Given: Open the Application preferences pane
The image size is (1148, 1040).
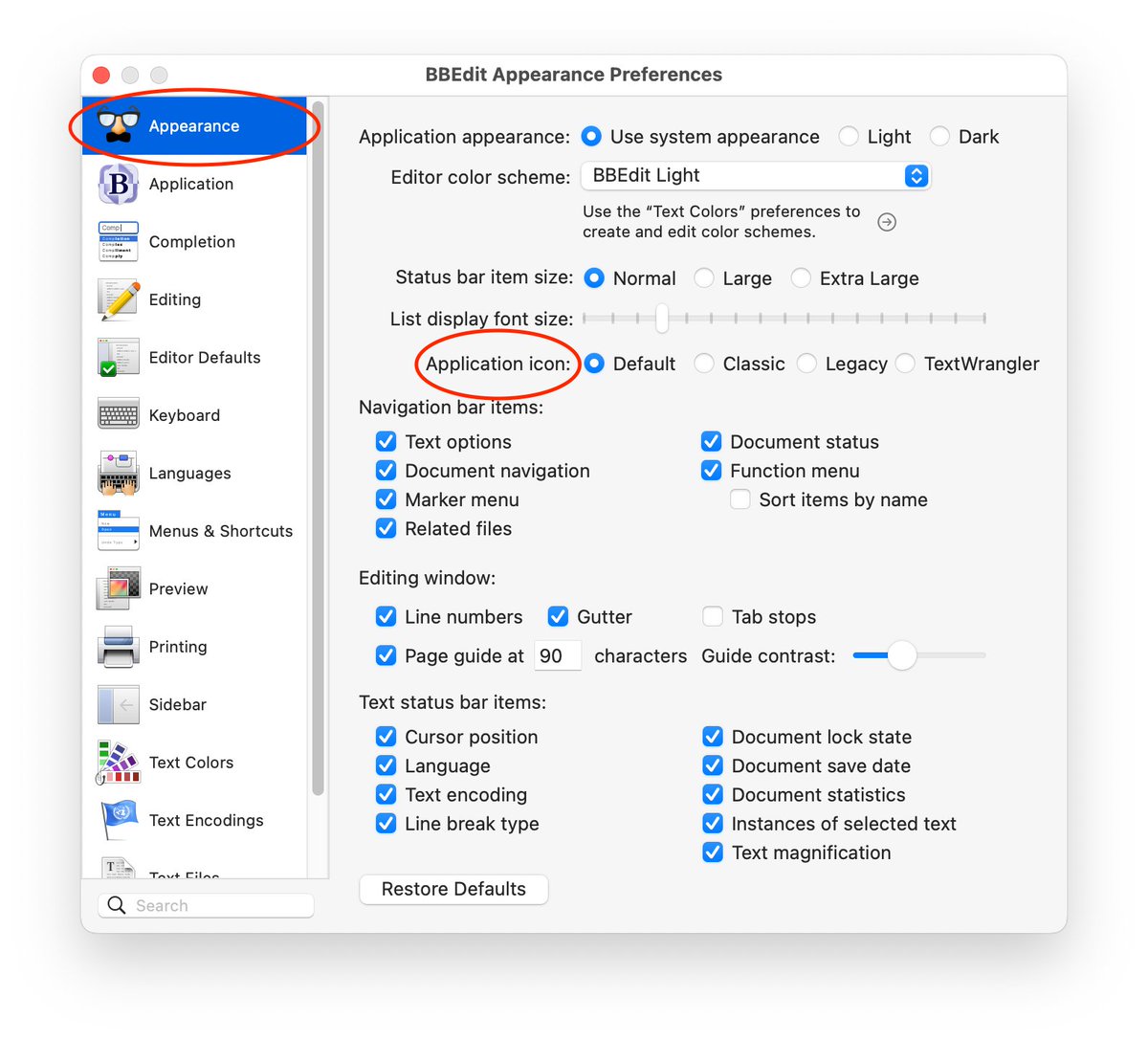Looking at the screenshot, I should coord(195,184).
